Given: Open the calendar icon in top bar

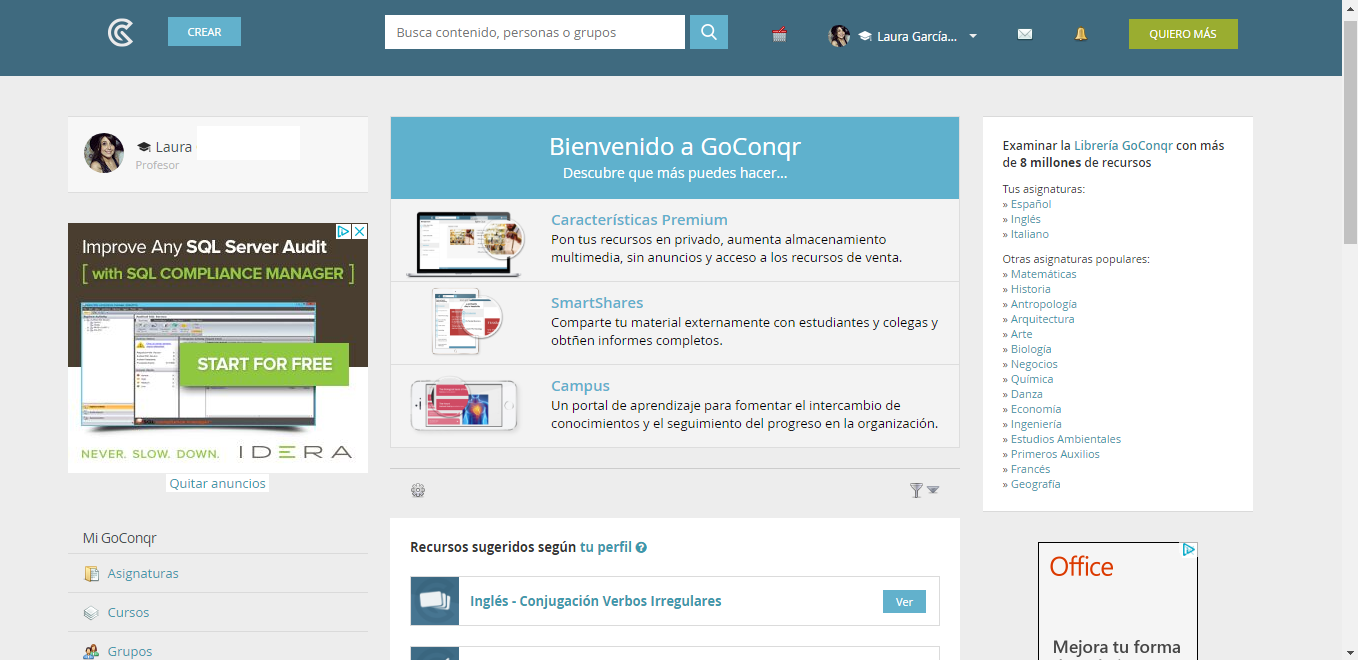Looking at the screenshot, I should tap(779, 33).
